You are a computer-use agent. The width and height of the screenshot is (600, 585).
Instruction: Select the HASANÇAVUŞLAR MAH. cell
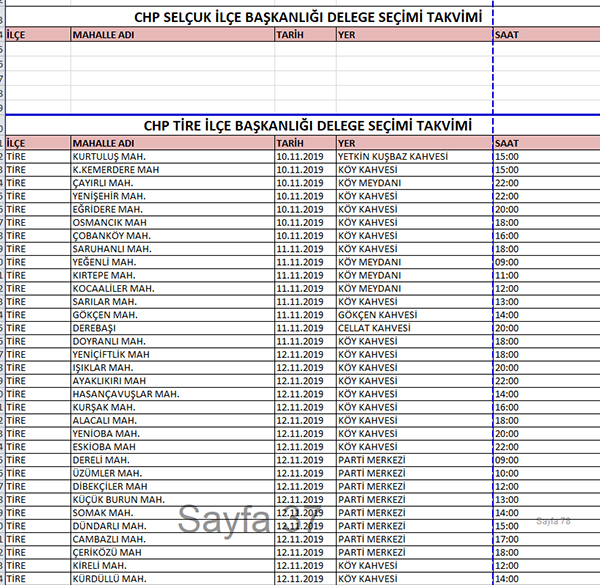click(173, 394)
